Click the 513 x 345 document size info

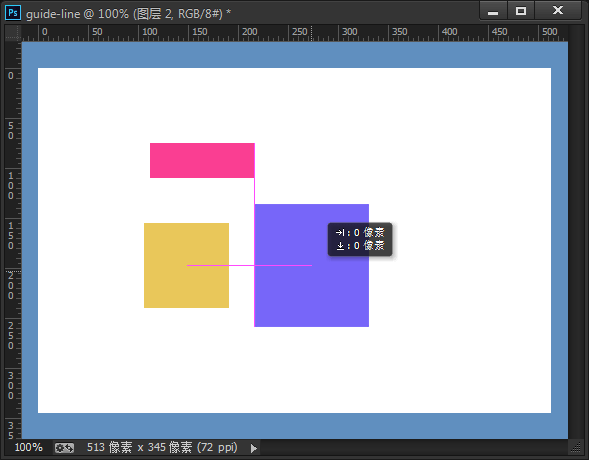coord(162,447)
